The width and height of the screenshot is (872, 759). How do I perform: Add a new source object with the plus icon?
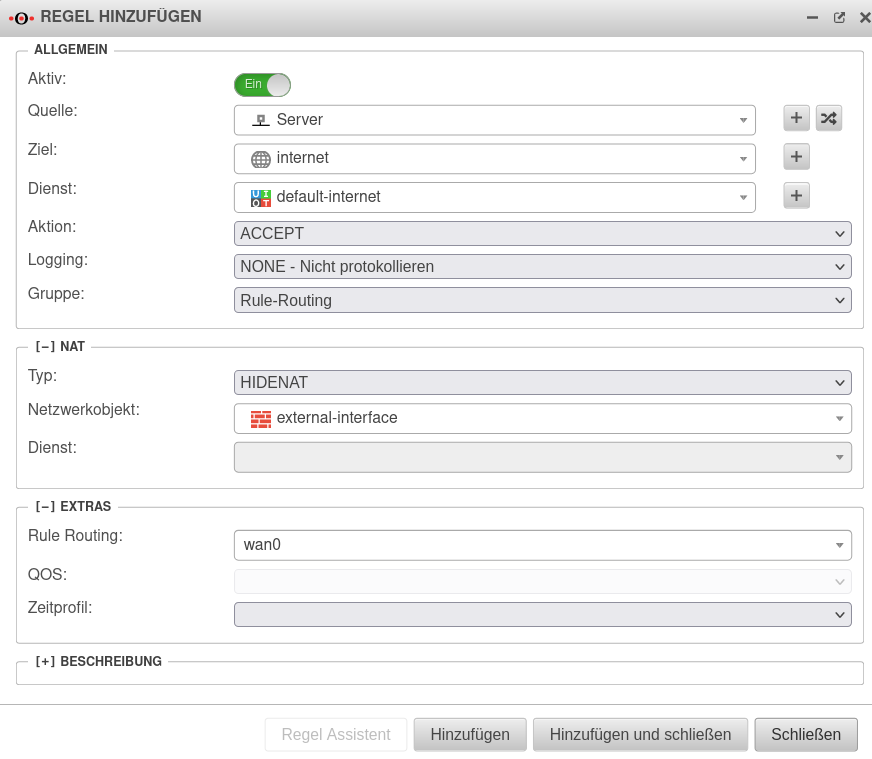pos(795,118)
